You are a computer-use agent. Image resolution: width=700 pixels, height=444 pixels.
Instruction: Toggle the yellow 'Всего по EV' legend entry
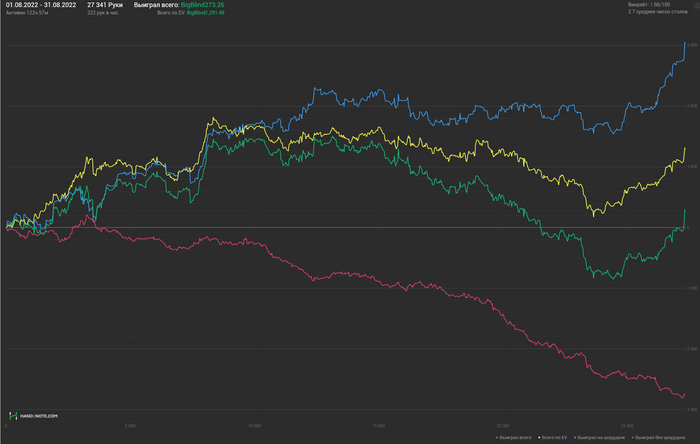point(553,438)
